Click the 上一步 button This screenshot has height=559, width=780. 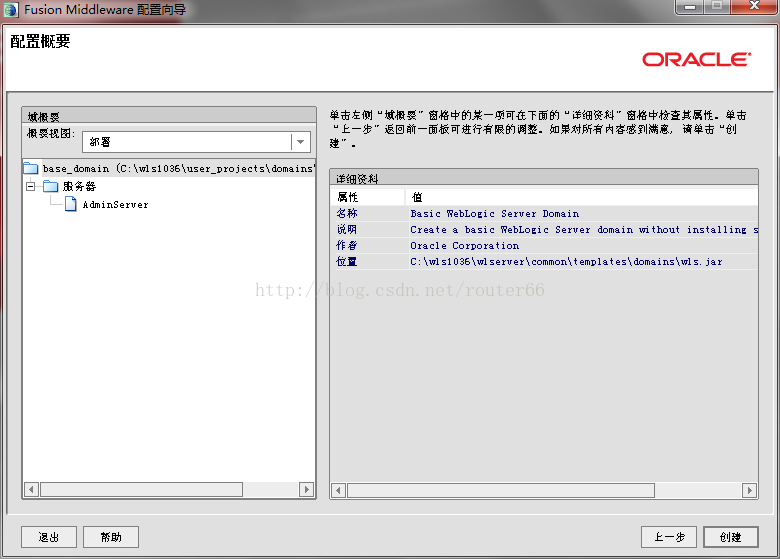[x=669, y=537]
